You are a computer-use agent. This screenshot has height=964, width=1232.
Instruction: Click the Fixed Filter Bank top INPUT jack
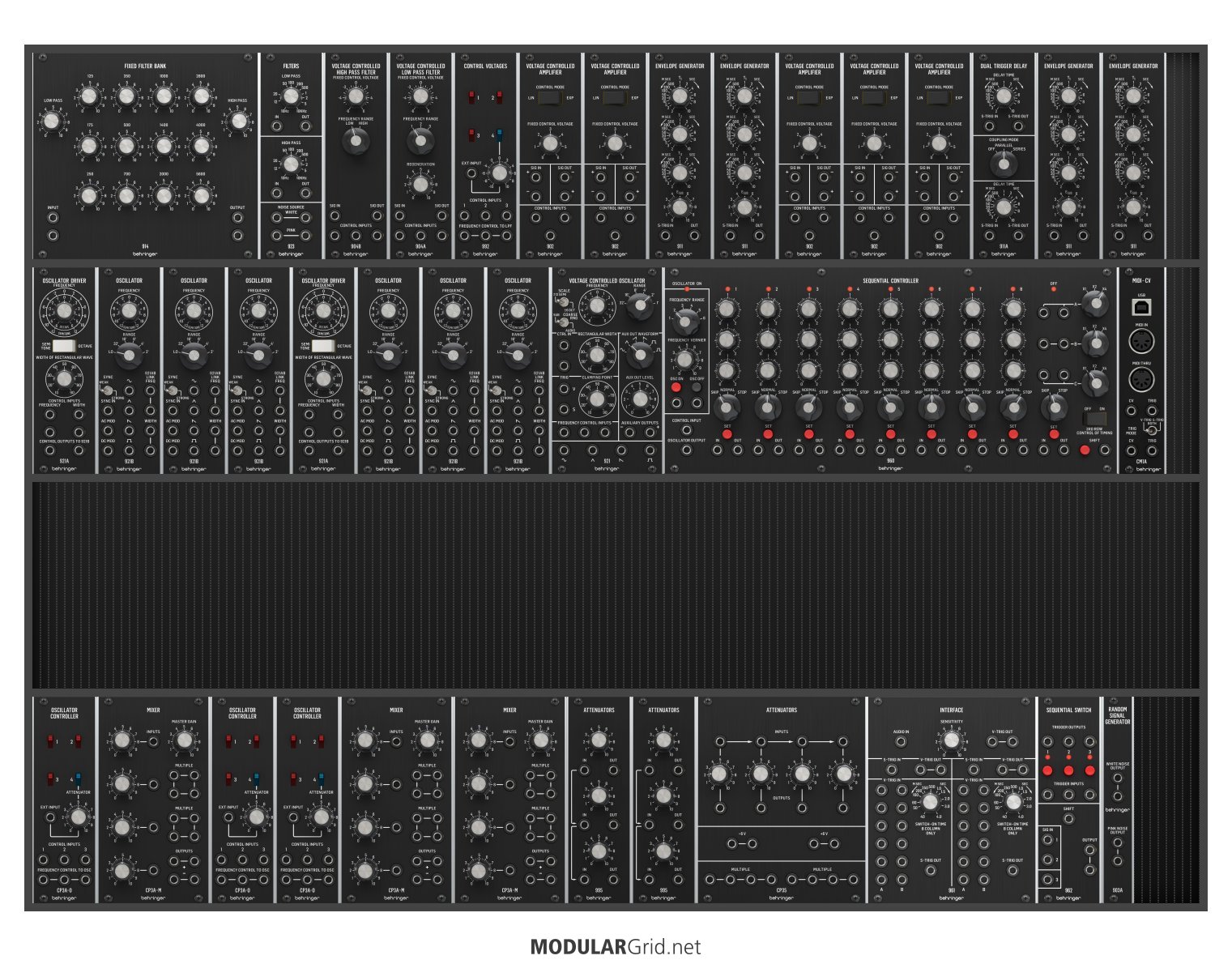[53, 219]
